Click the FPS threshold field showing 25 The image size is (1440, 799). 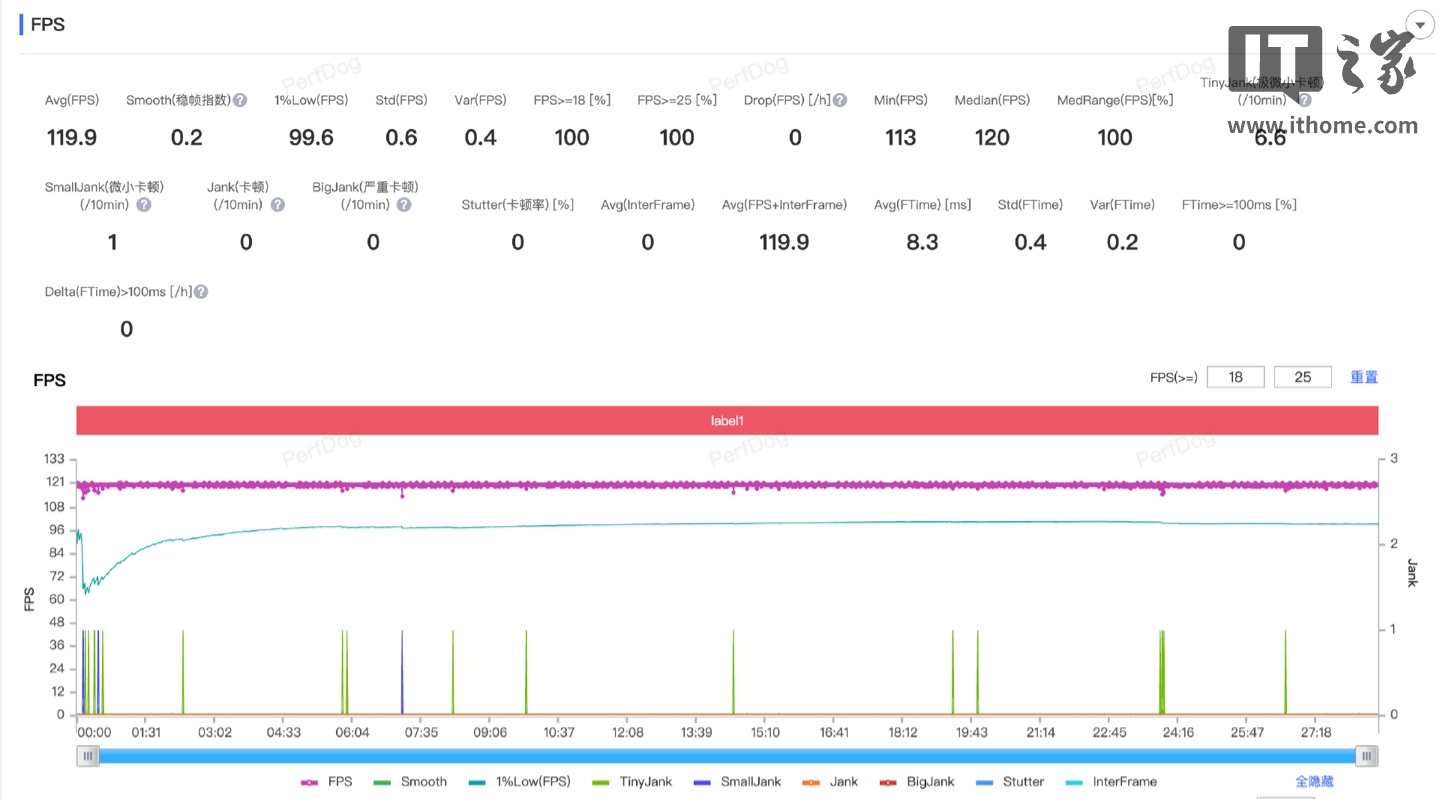(1302, 377)
